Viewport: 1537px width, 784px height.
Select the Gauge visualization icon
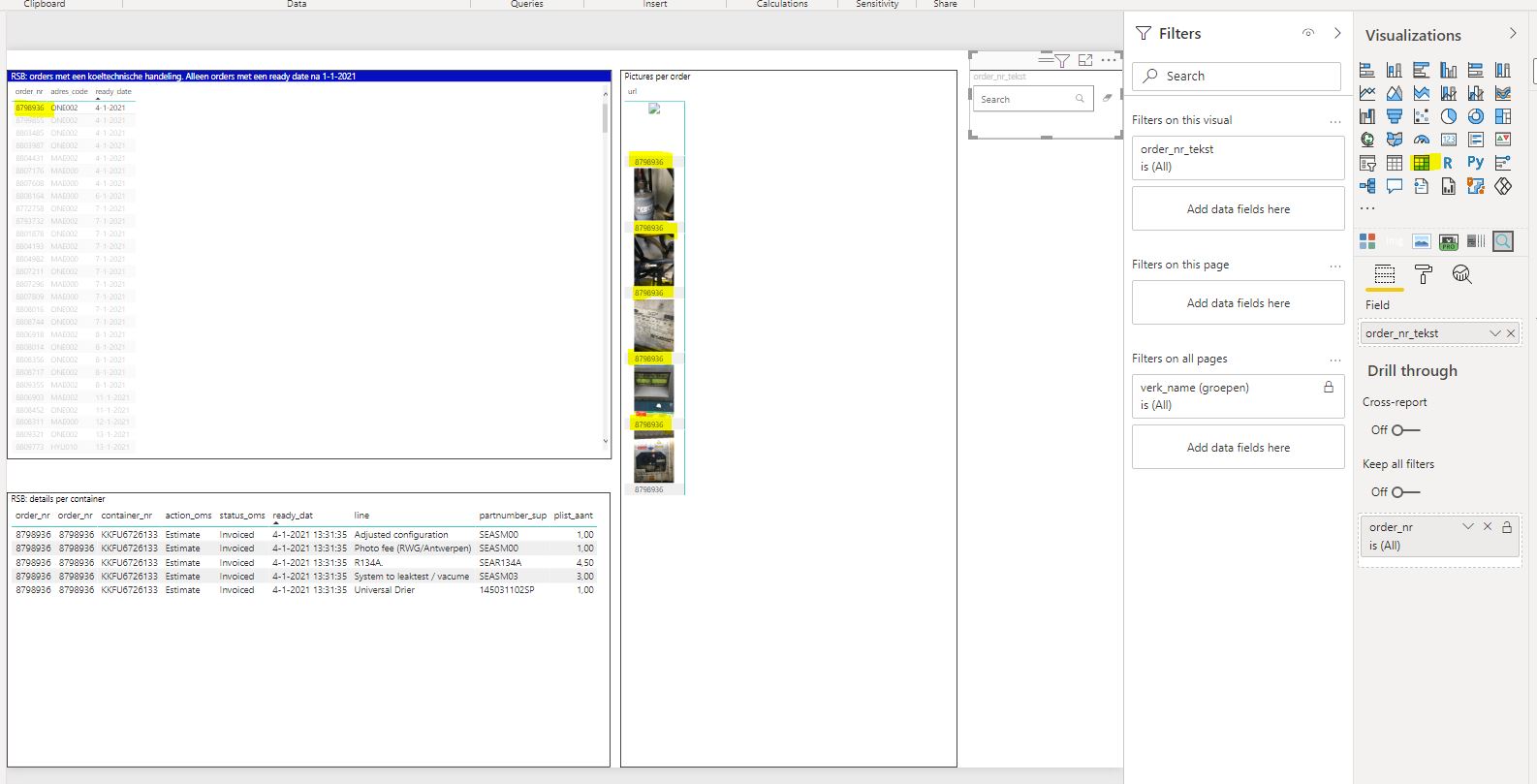point(1422,140)
